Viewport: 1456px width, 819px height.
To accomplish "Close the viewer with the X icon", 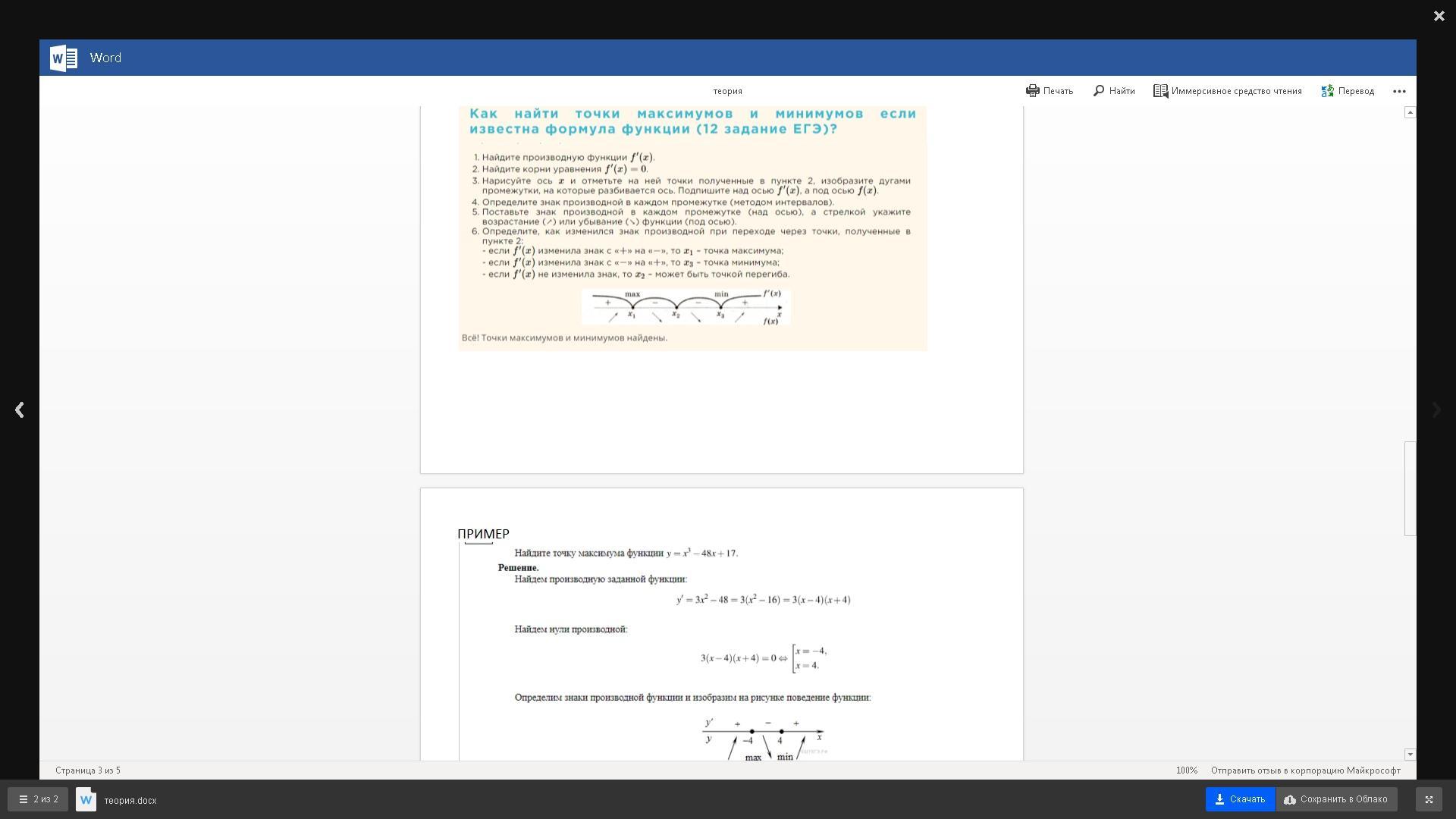I will click(1439, 16).
